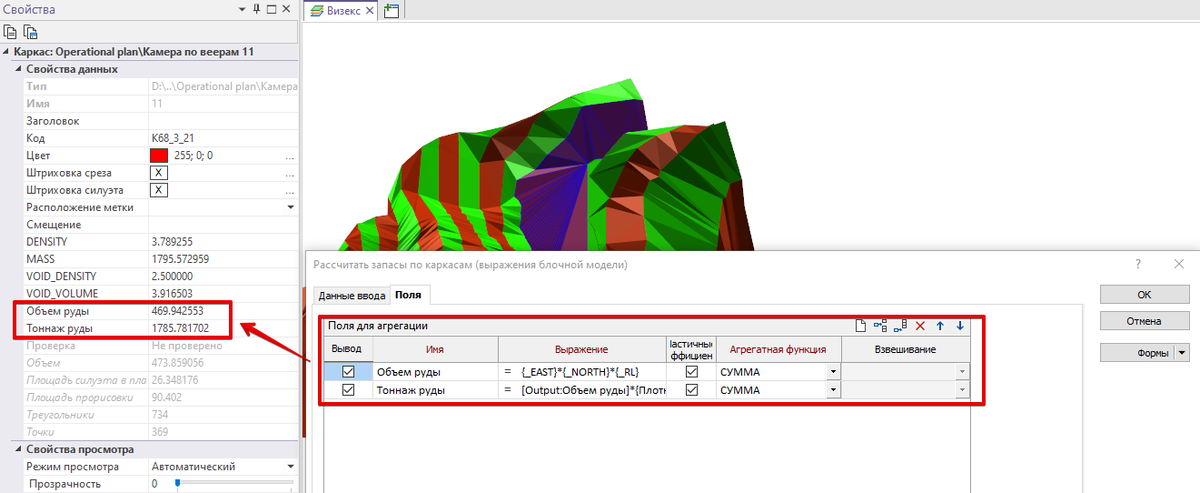Close the Рассчитать запасы по каркасам dialog
This screenshot has width=1200, height=493.
(1178, 264)
